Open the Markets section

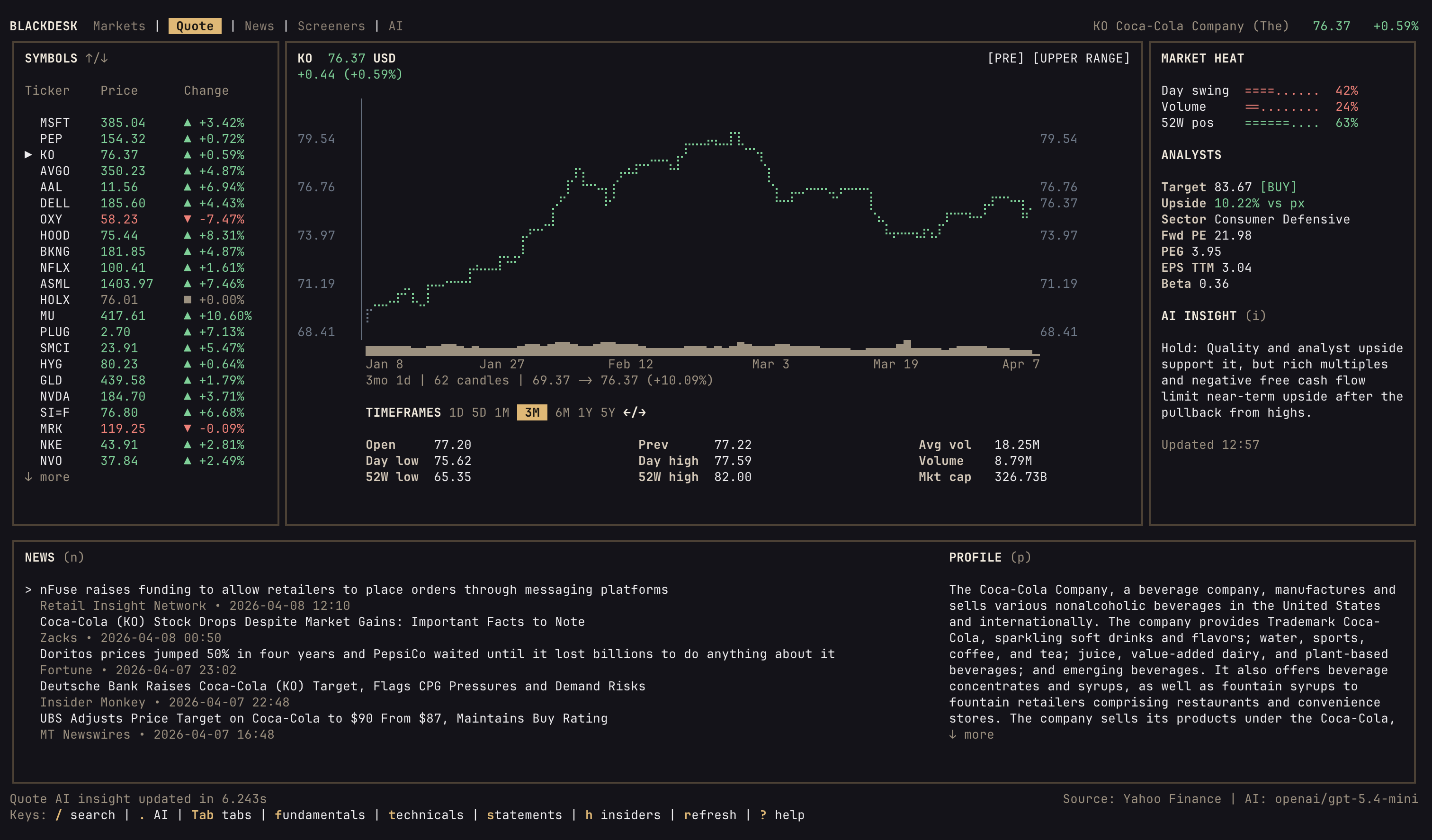[119, 26]
